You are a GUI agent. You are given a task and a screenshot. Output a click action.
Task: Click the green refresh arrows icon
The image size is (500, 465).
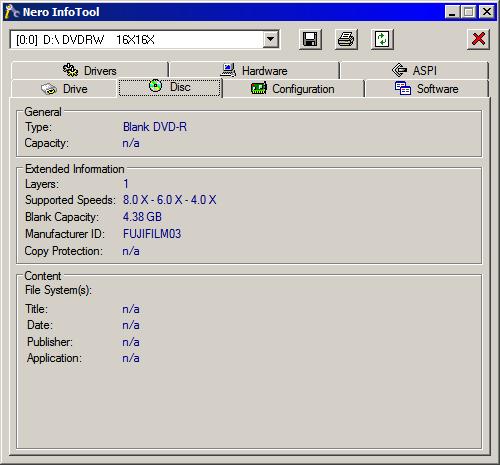click(x=382, y=40)
